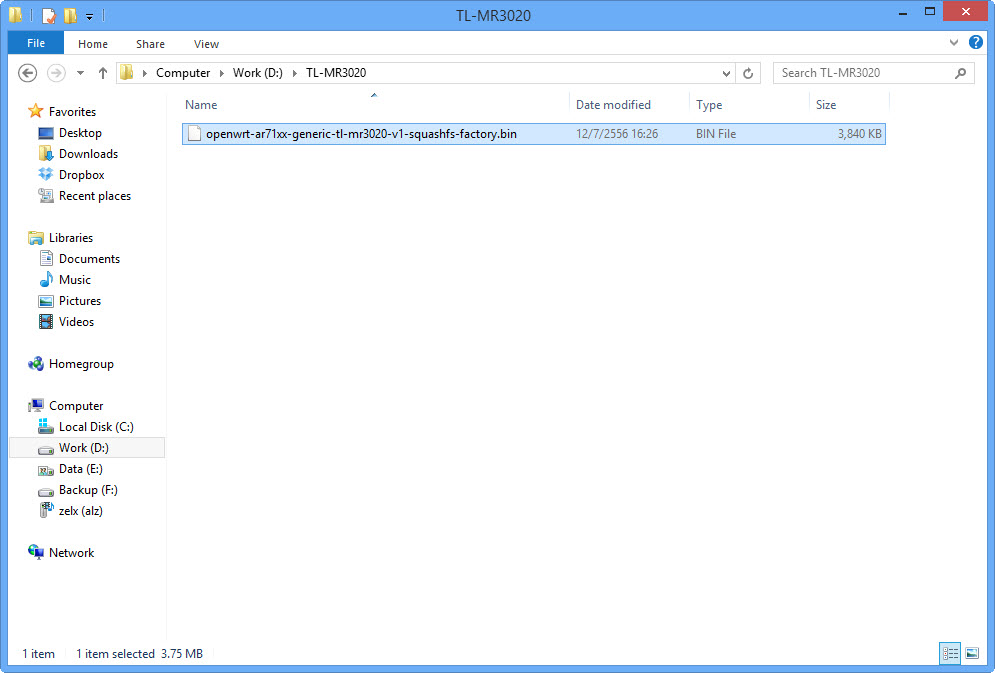Click the Local Disk (C:) drive icon
995x673 pixels.
[x=46, y=426]
